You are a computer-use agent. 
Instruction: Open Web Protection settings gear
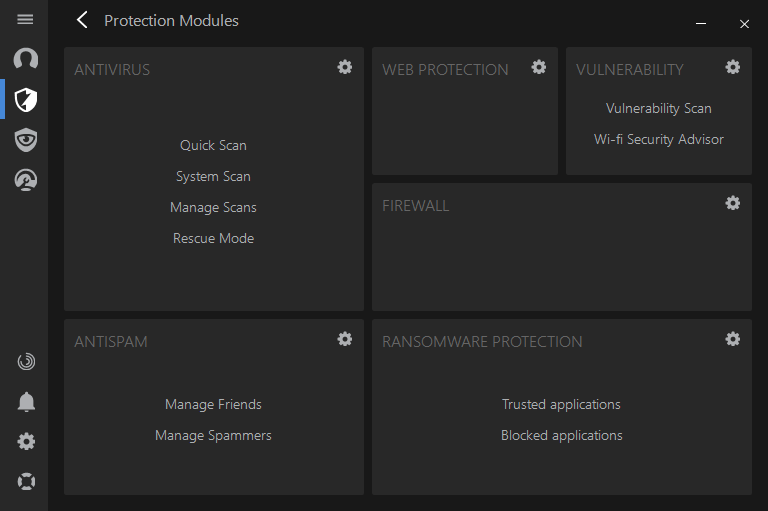539,67
